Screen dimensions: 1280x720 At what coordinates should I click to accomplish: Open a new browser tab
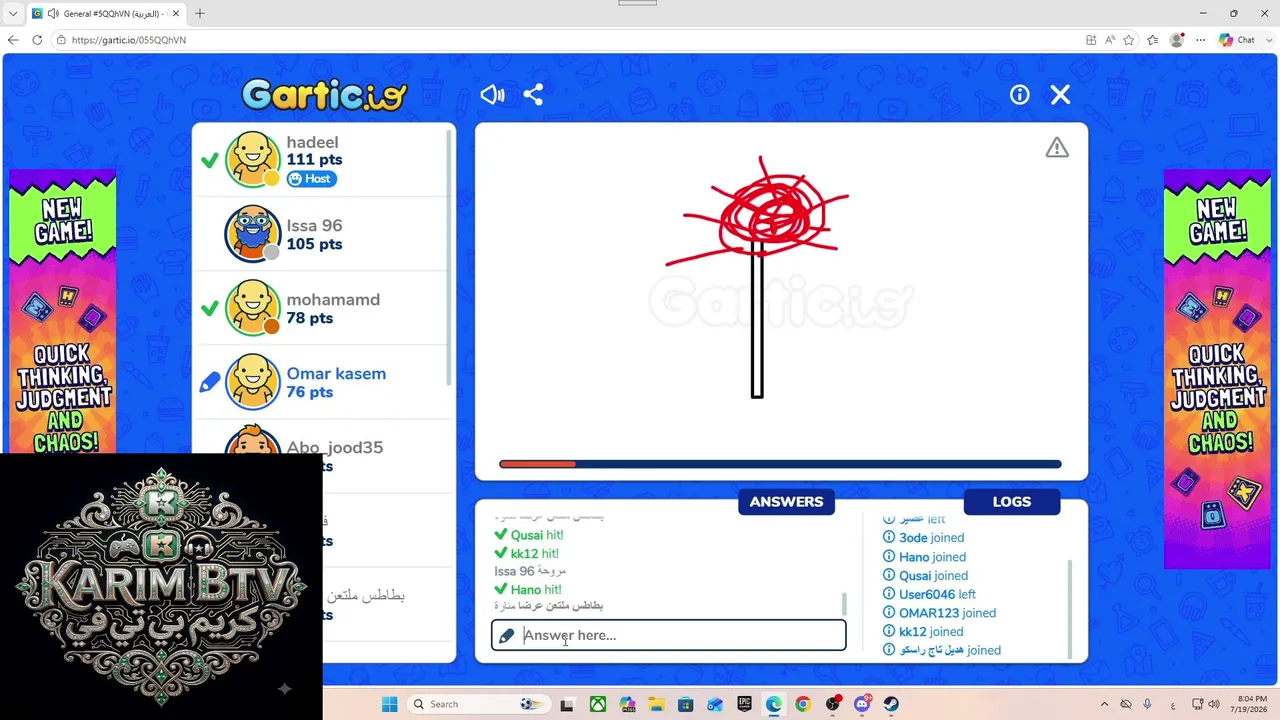coord(199,14)
